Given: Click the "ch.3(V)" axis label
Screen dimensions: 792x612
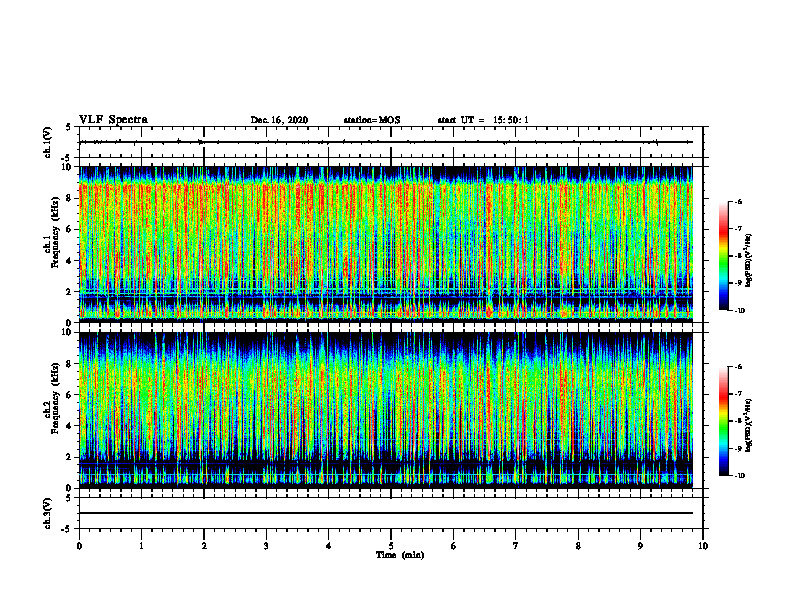Looking at the screenshot, I should (48, 514).
